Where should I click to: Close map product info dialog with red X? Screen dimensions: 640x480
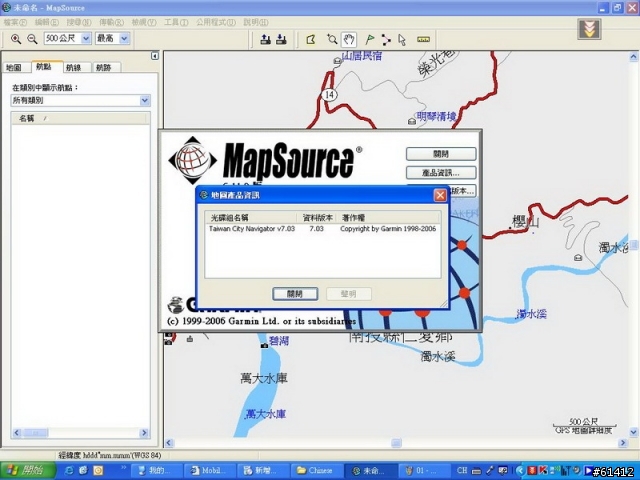tap(440, 196)
